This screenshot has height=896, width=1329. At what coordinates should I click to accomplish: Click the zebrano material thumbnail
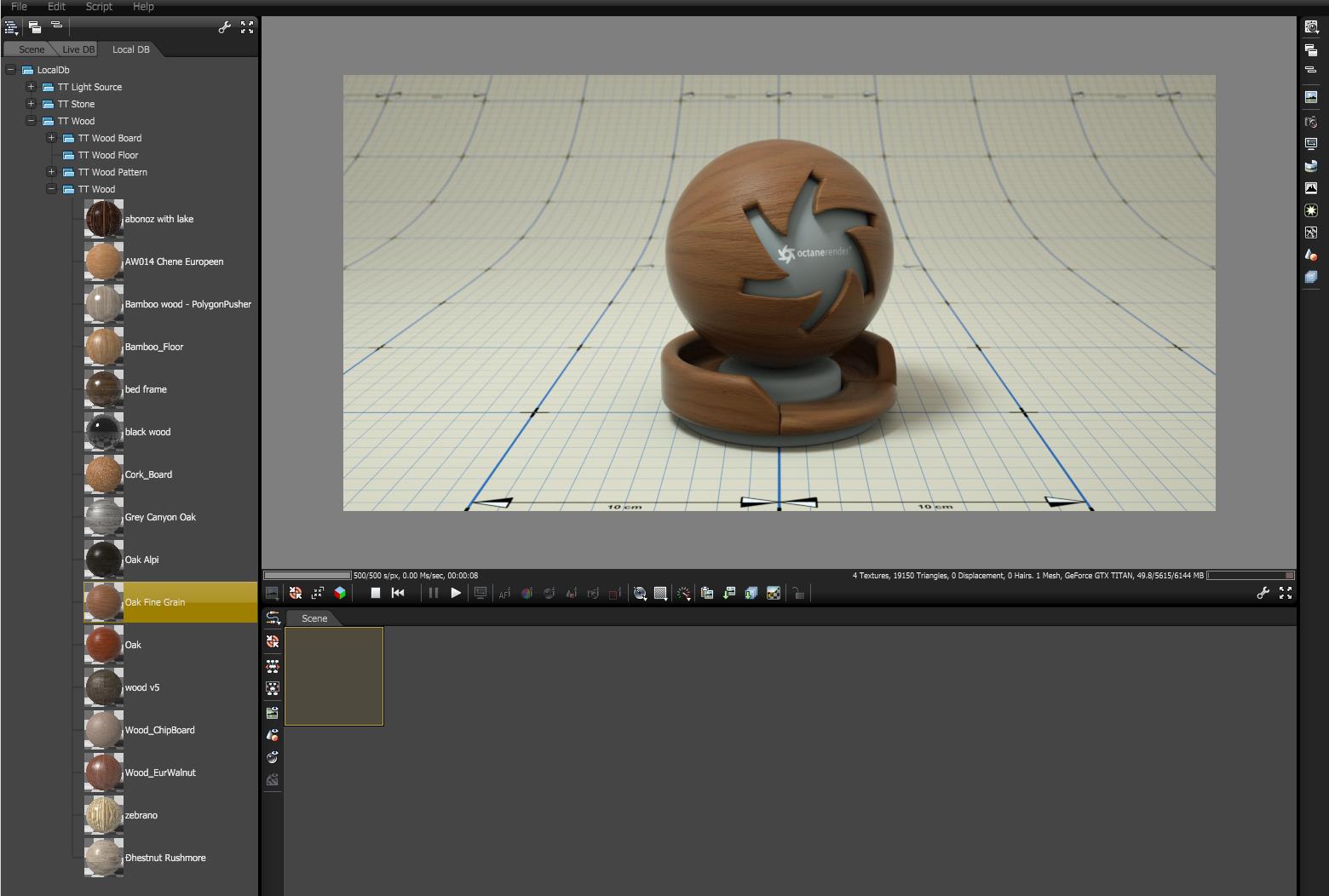click(104, 815)
